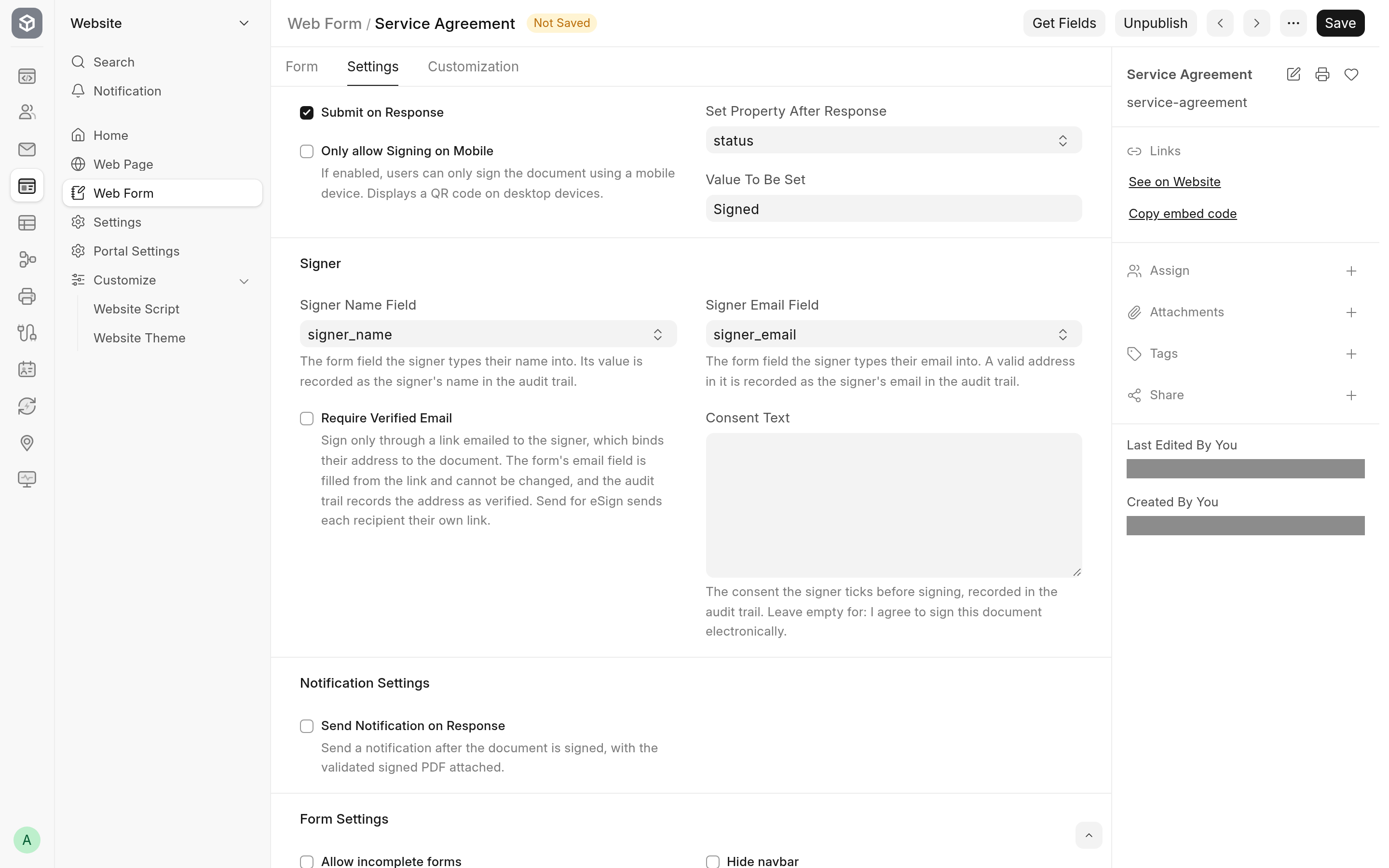Click user avatar A
The height and width of the screenshot is (868, 1389).
point(27,840)
